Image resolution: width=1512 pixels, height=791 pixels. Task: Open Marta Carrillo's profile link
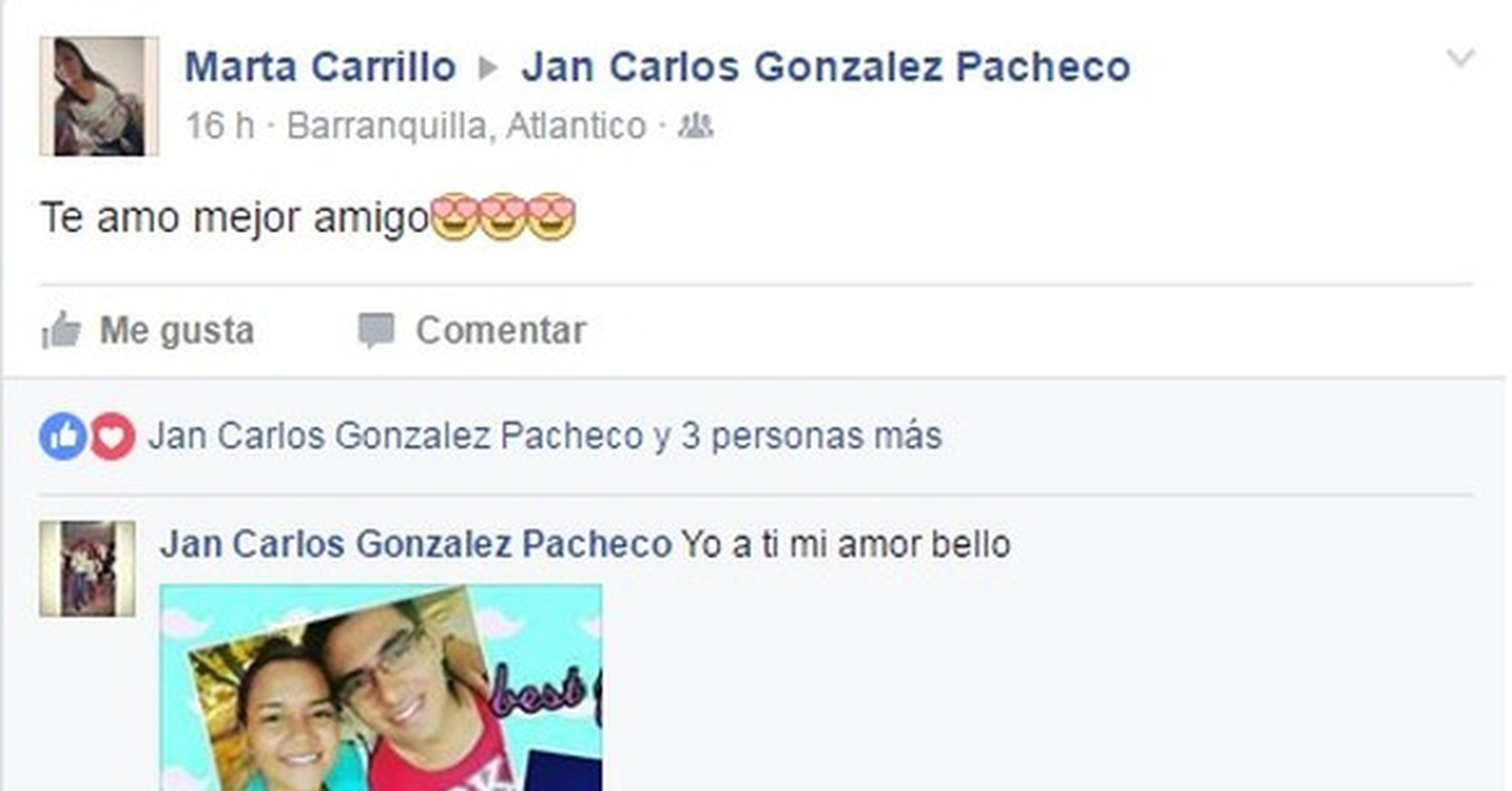click(320, 67)
